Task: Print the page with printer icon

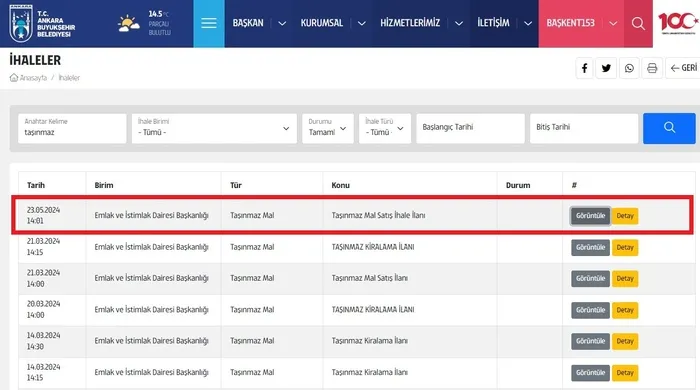Action: pyautogui.click(x=652, y=68)
